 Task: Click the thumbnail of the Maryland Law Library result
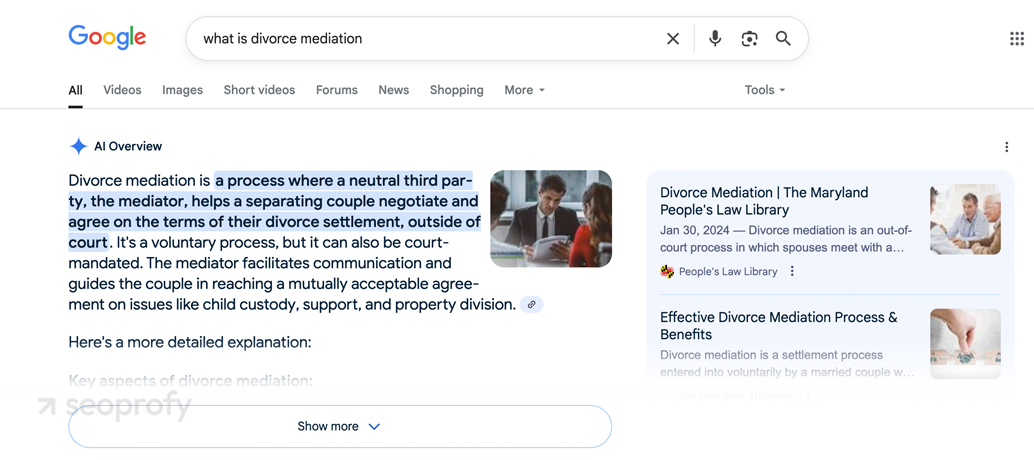tap(965, 219)
